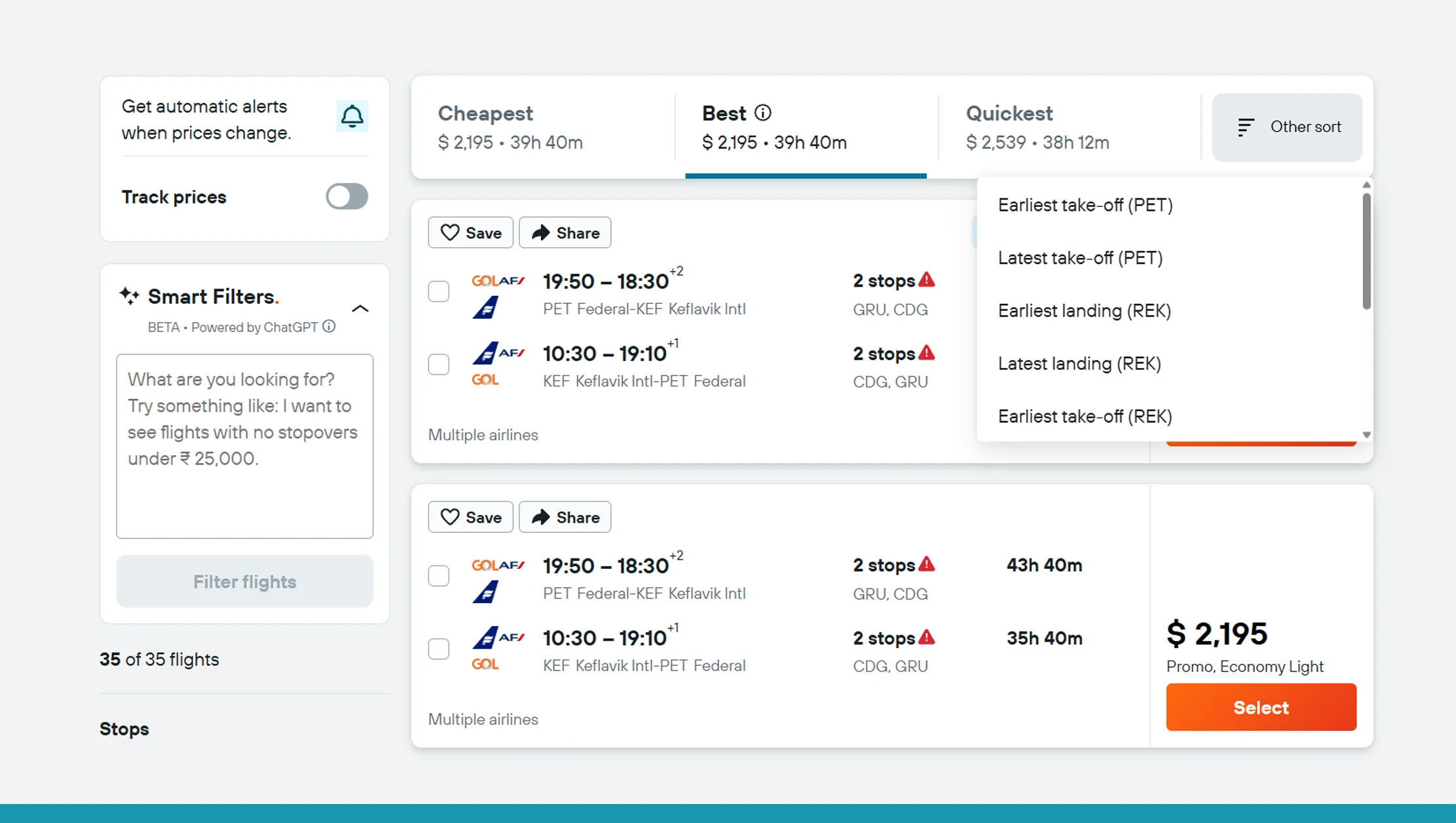Screen dimensions: 1456x823
Task: Click the warning triangle beside 2 stops
Action: click(926, 280)
